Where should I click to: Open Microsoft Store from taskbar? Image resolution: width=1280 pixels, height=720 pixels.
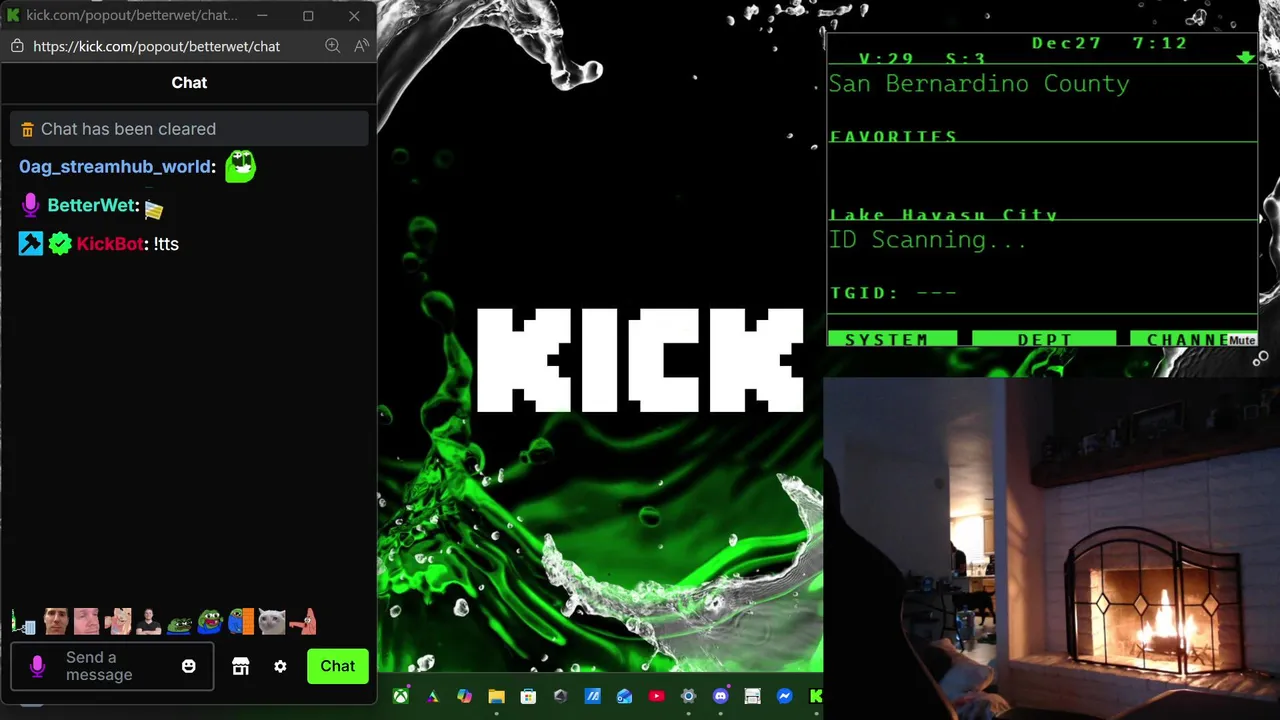pyautogui.click(x=528, y=696)
